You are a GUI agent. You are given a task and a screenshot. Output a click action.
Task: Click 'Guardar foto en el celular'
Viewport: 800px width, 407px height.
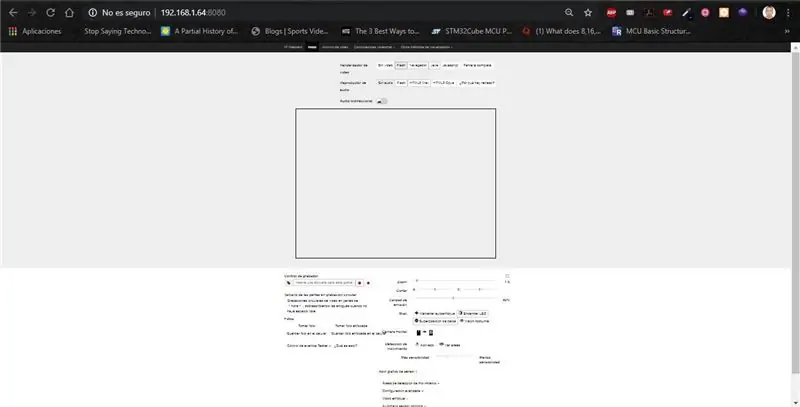306,334
